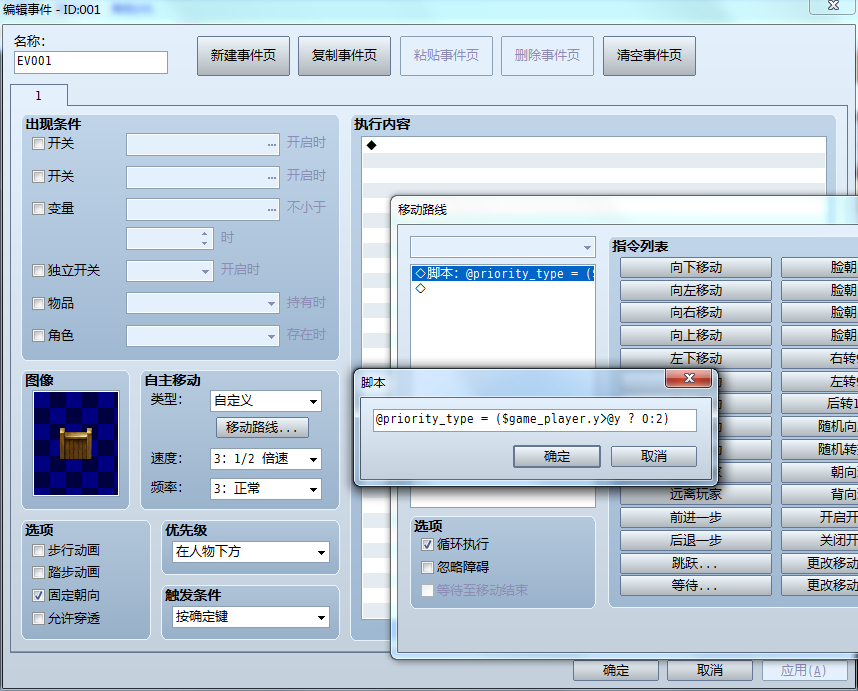Cancel the script dialog with 取消
Viewport: 858px width, 691px height.
click(654, 456)
